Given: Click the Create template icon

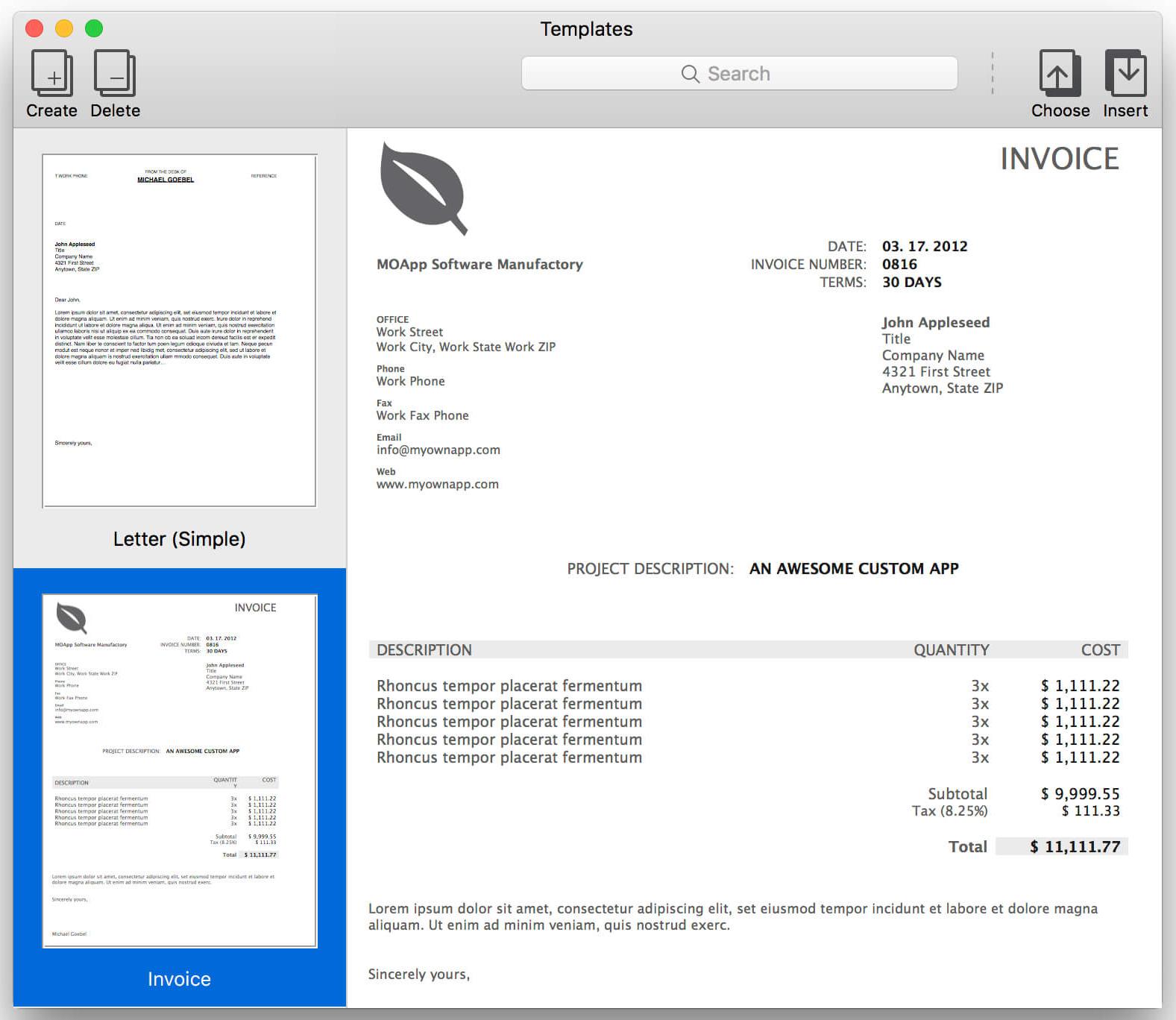Looking at the screenshot, I should click(52, 73).
